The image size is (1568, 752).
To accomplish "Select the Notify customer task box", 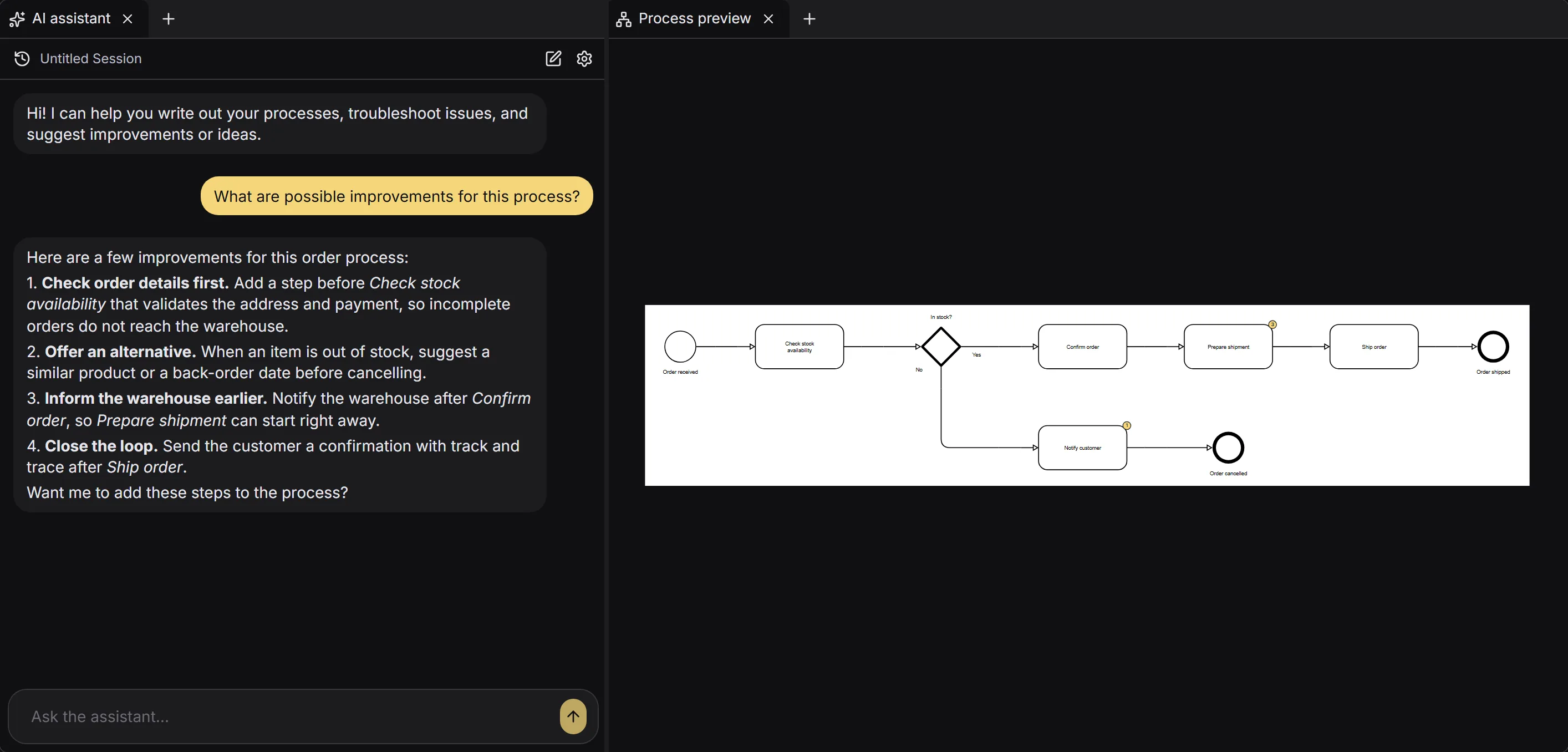I will (x=1082, y=448).
